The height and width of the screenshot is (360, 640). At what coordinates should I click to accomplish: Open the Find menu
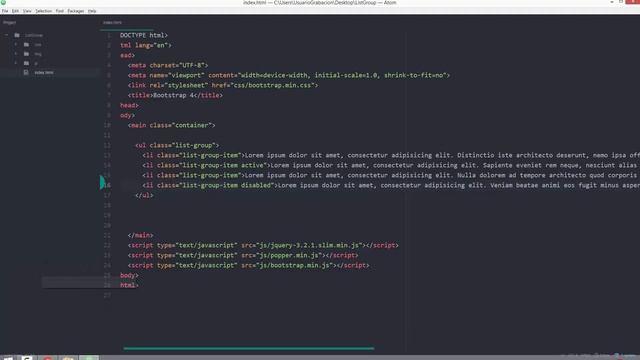click(60, 11)
